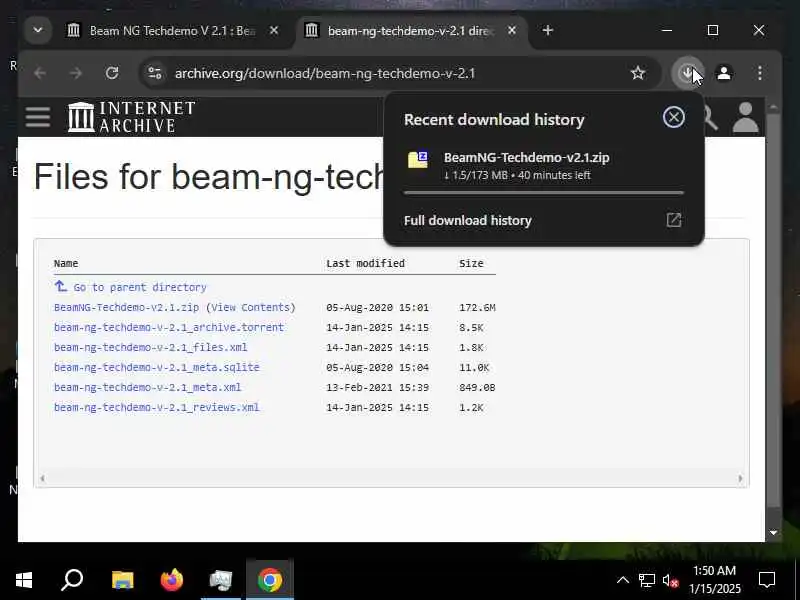This screenshot has height=600, width=800.
Task: Open Chrome profile icon
Action: pos(723,73)
